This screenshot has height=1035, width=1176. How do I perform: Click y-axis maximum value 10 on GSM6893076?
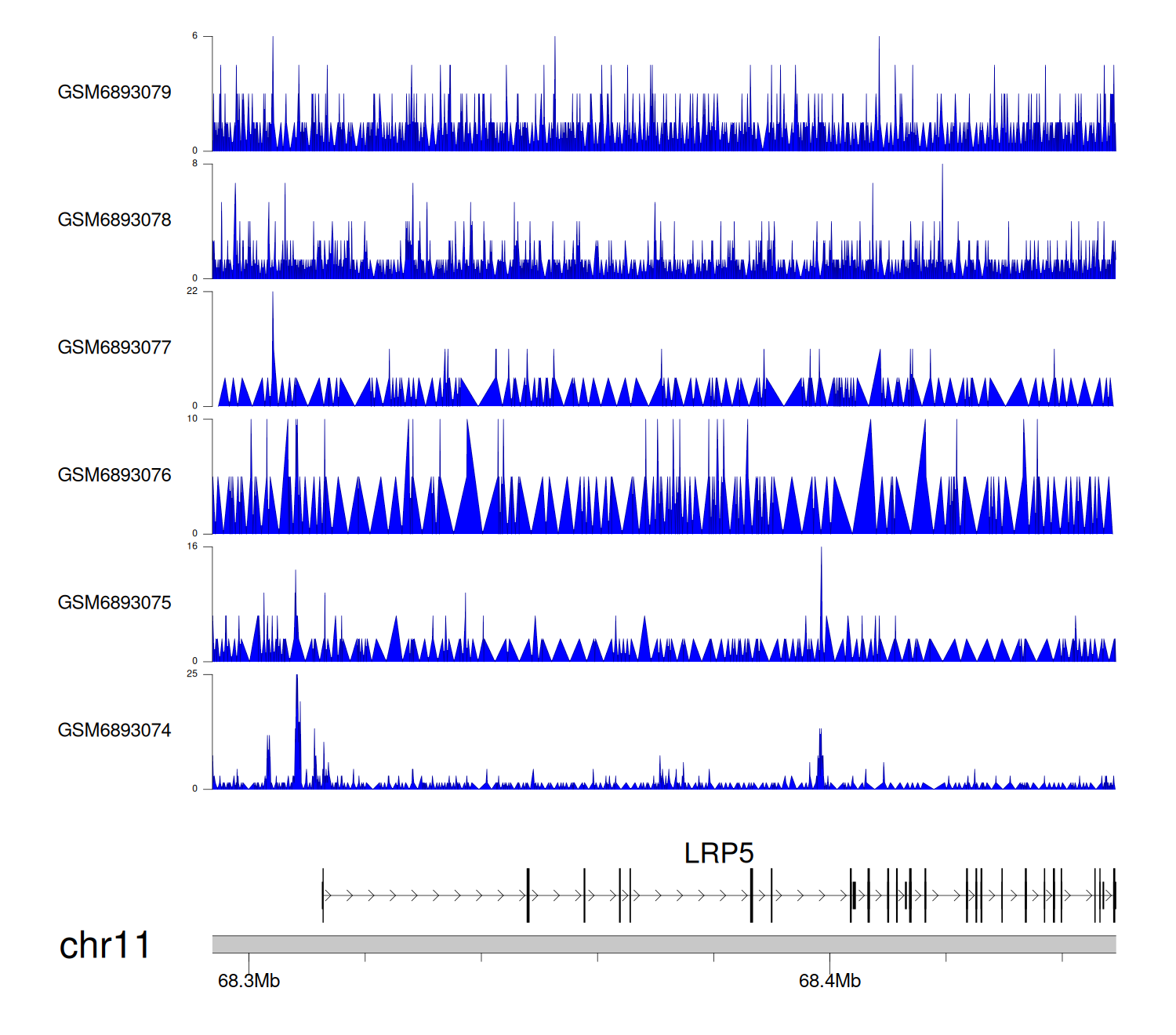coord(192,419)
